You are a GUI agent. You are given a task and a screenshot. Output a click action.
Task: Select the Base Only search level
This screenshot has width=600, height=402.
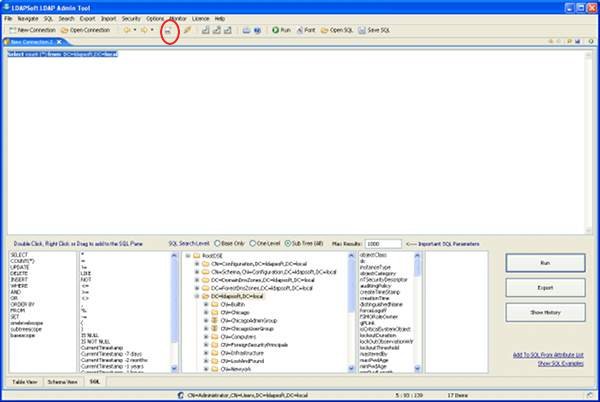tap(217, 243)
